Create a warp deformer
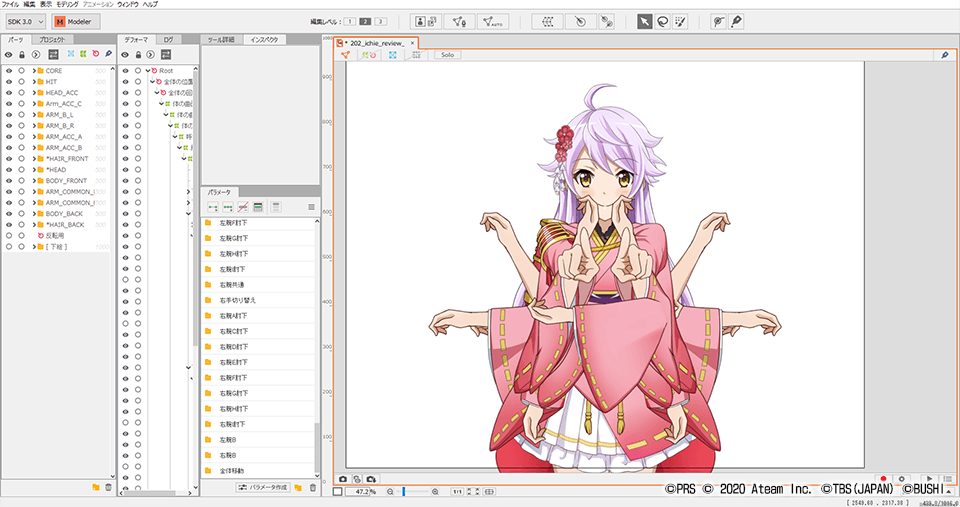The image size is (960, 507). tap(547, 21)
